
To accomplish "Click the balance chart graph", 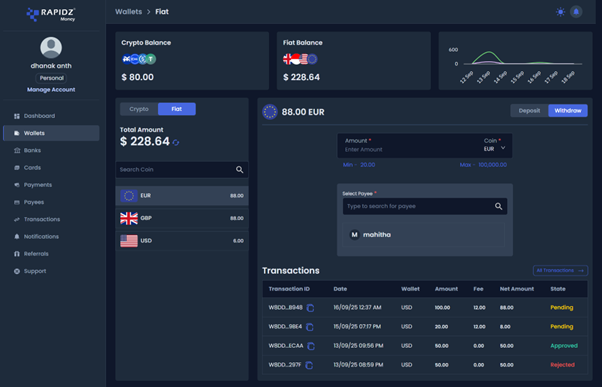I will click(x=516, y=61).
